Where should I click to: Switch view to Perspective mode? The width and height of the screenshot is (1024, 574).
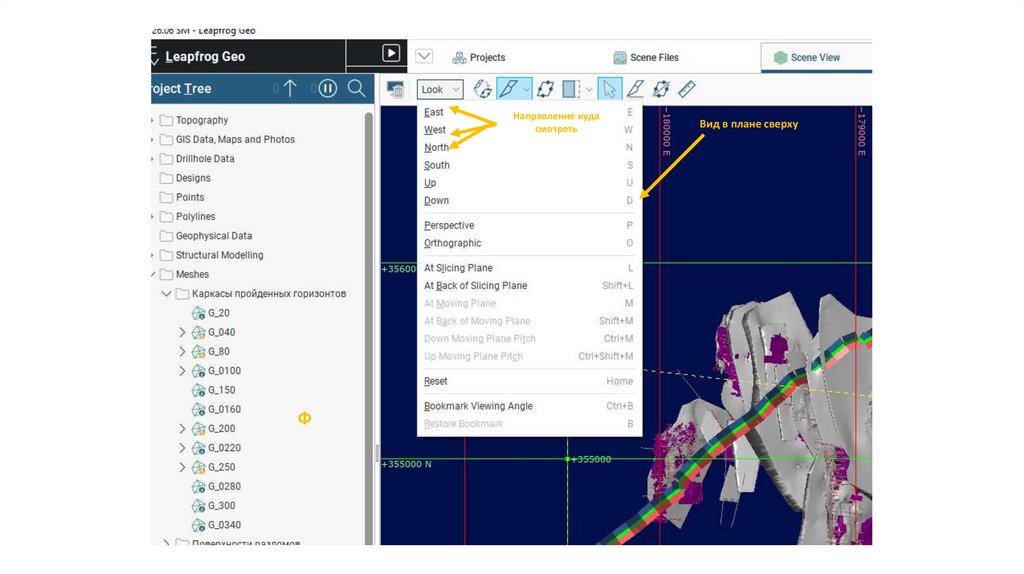click(449, 226)
